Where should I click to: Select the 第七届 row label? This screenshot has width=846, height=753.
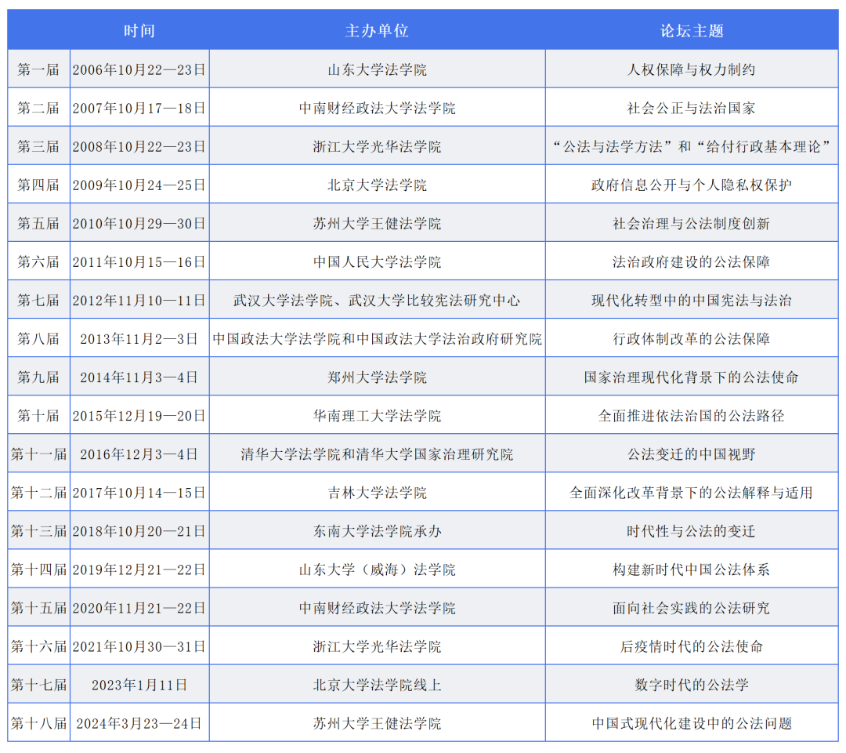tap(38, 300)
